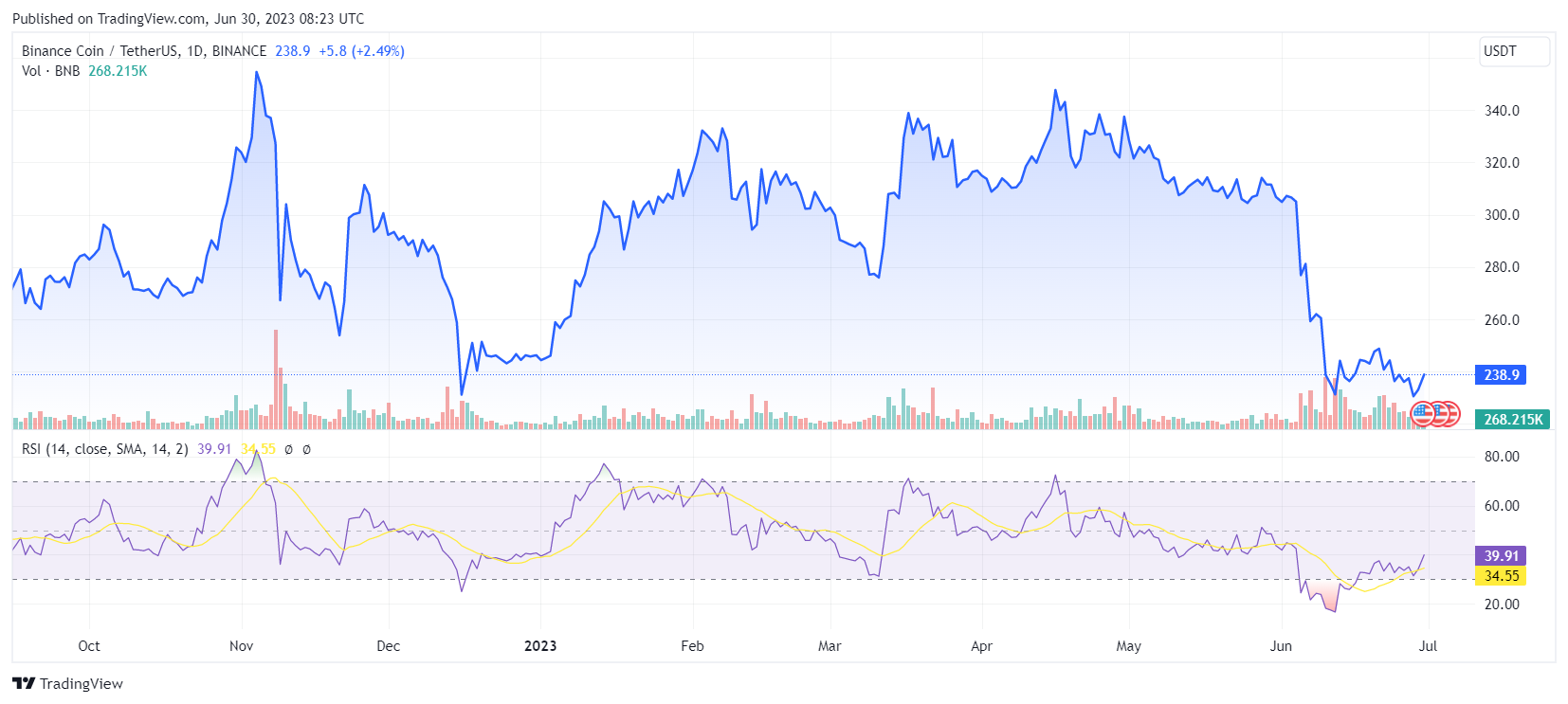Click the Vol · BNB indicator legend
1568x704 pixels.
point(51,71)
